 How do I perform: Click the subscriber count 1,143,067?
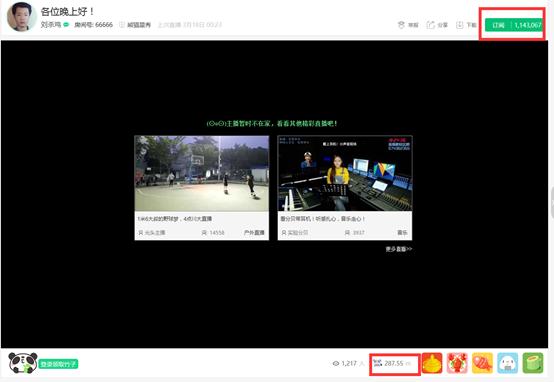pyautogui.click(x=528, y=25)
